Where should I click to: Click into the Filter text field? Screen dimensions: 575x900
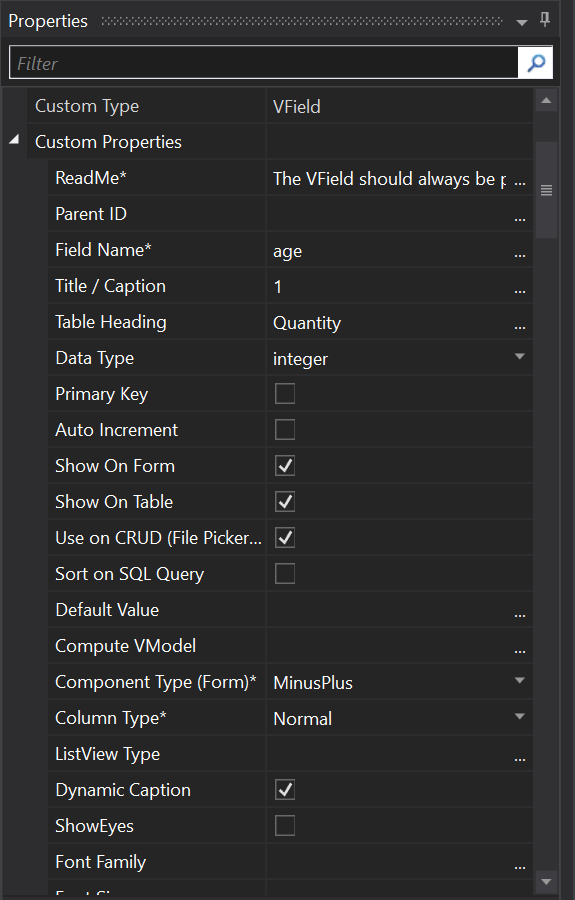[x=263, y=63]
